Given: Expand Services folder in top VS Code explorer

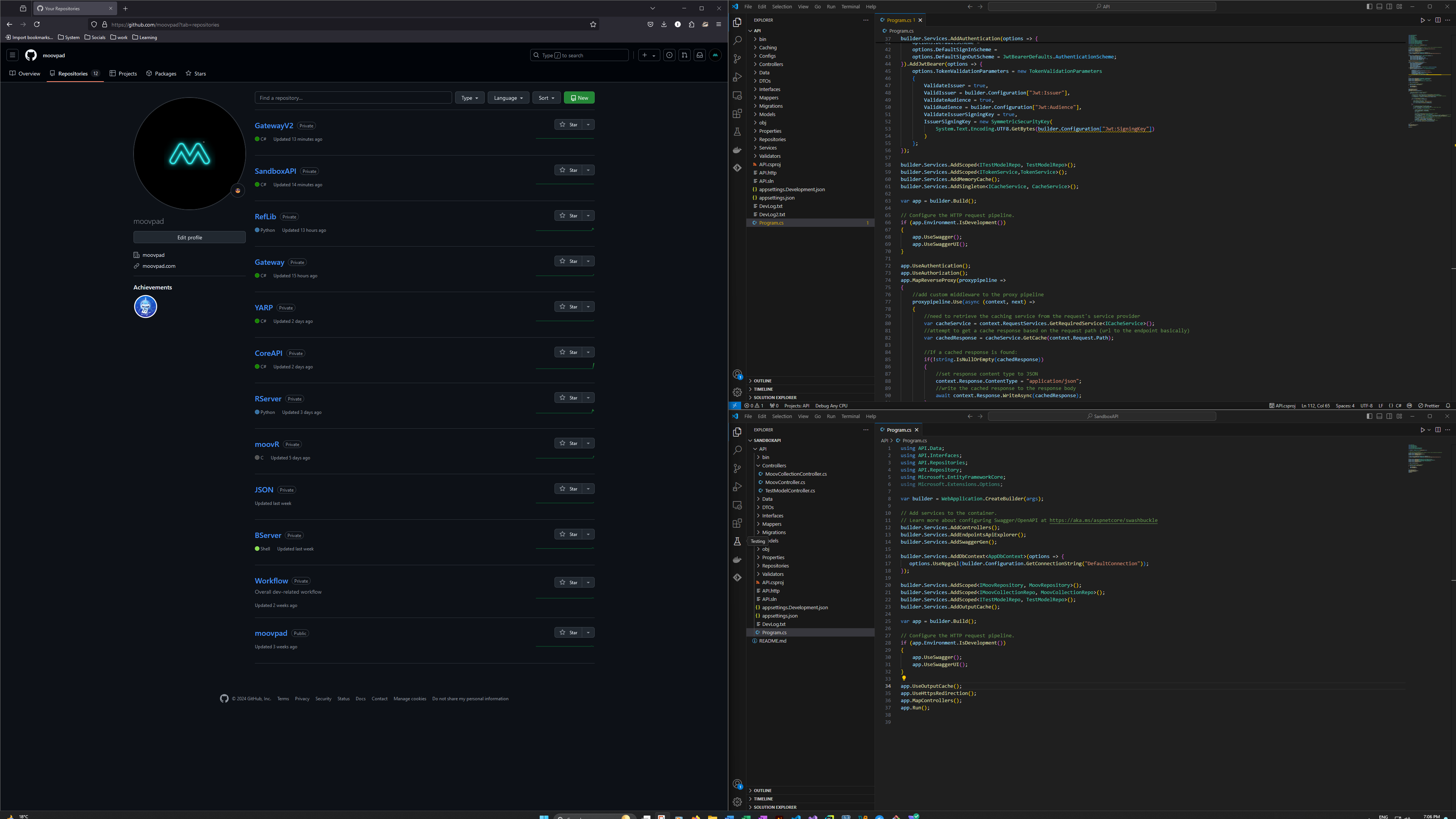Looking at the screenshot, I should pos(768,148).
